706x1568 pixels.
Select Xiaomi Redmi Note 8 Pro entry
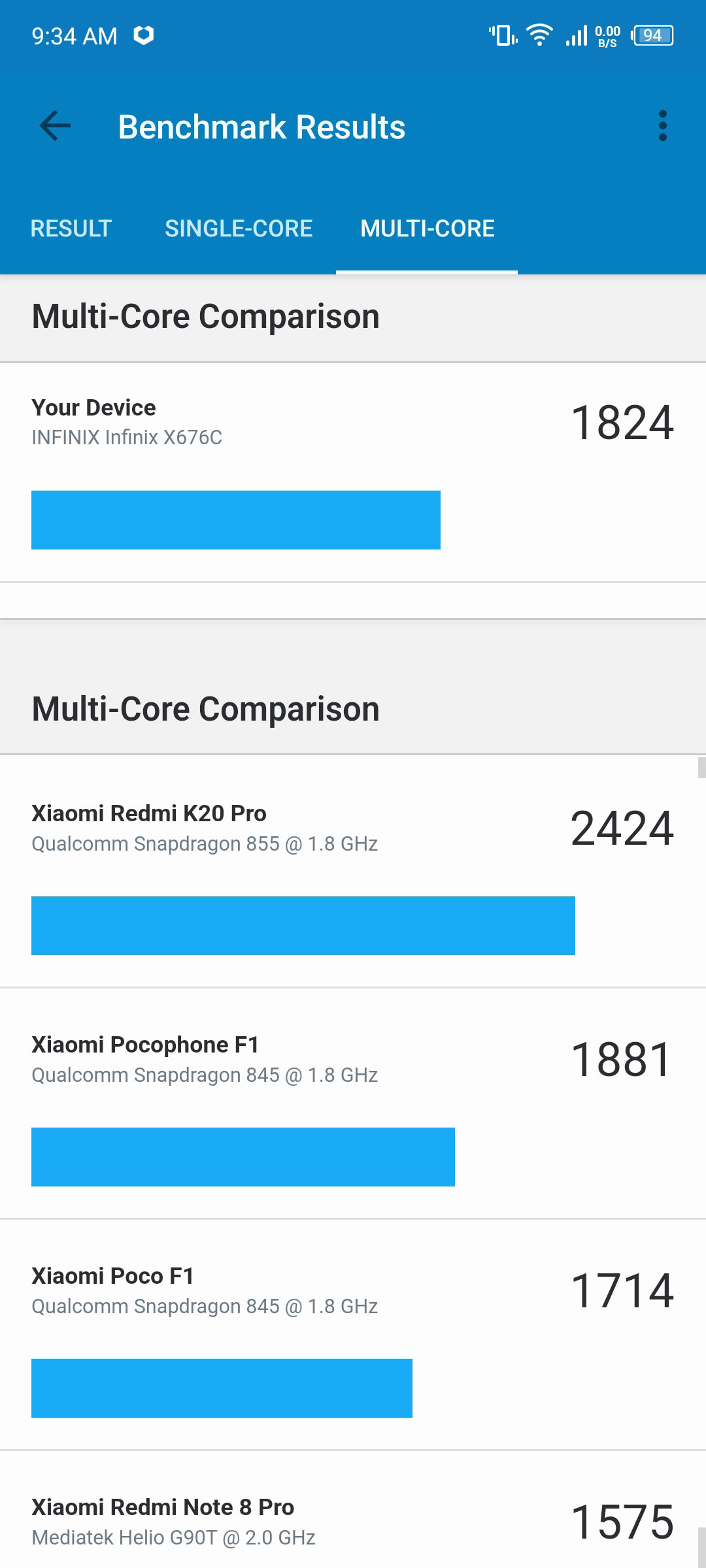point(353,1510)
